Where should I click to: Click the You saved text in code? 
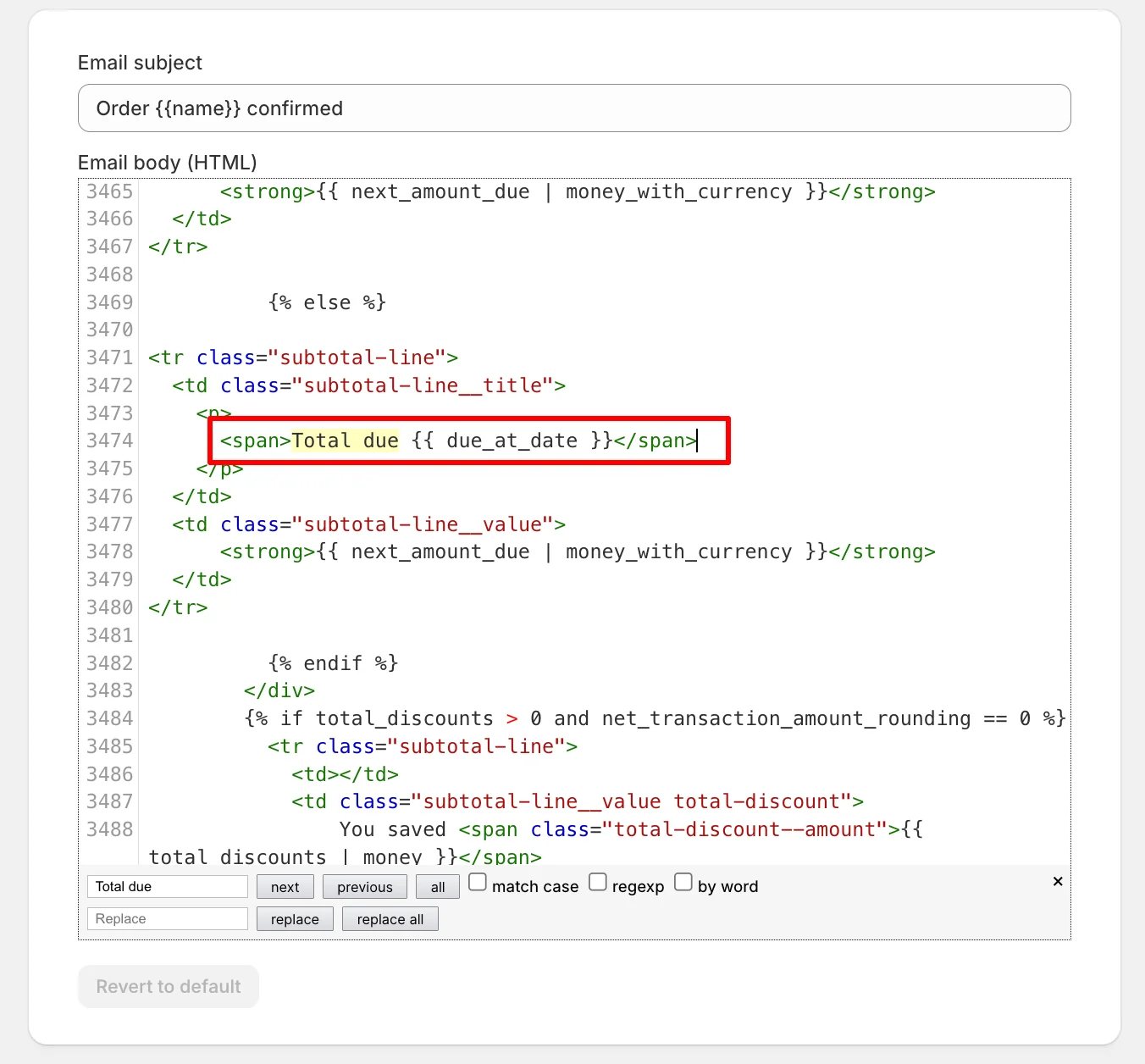[393, 829]
